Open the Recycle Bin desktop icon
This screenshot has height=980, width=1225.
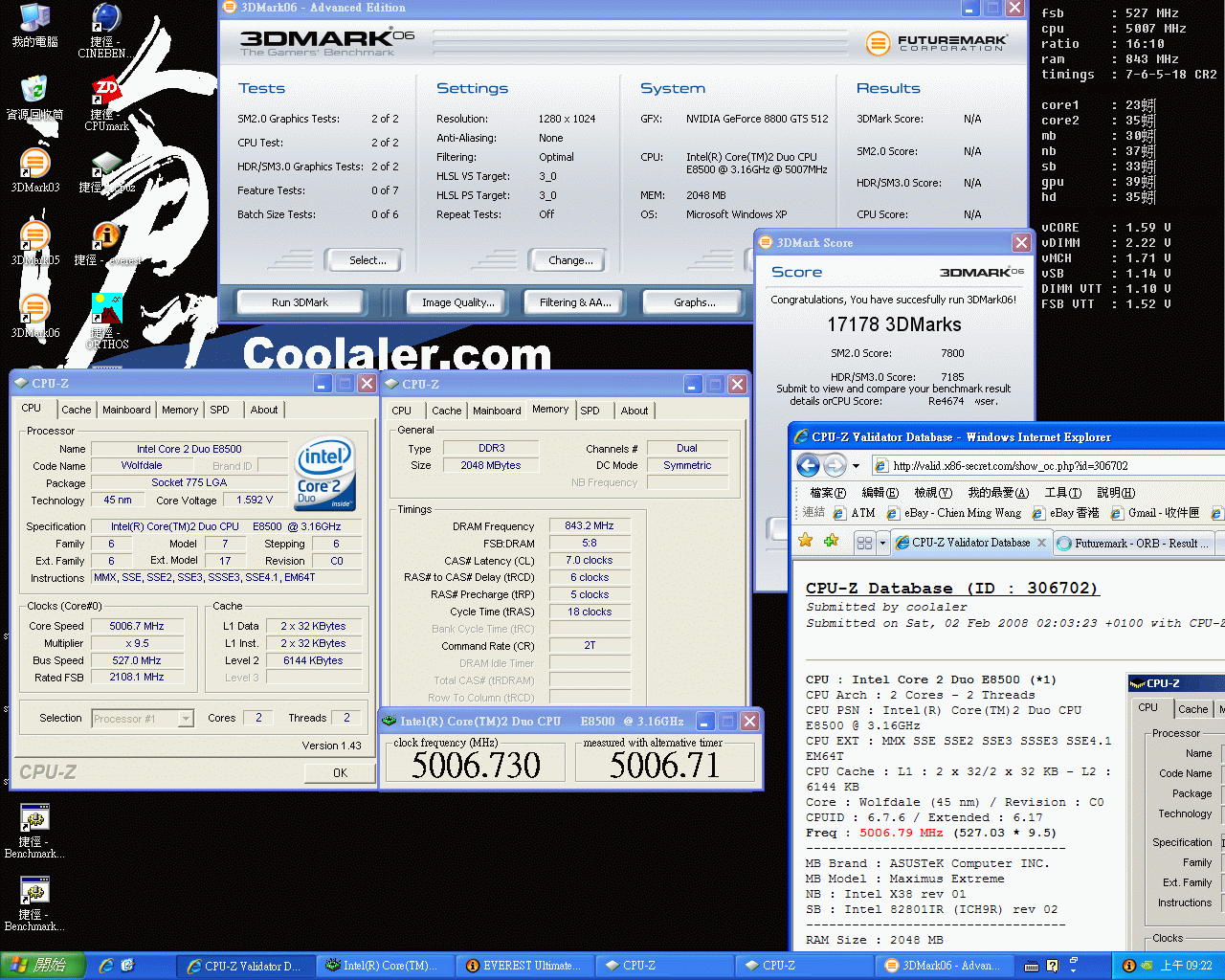(x=34, y=97)
